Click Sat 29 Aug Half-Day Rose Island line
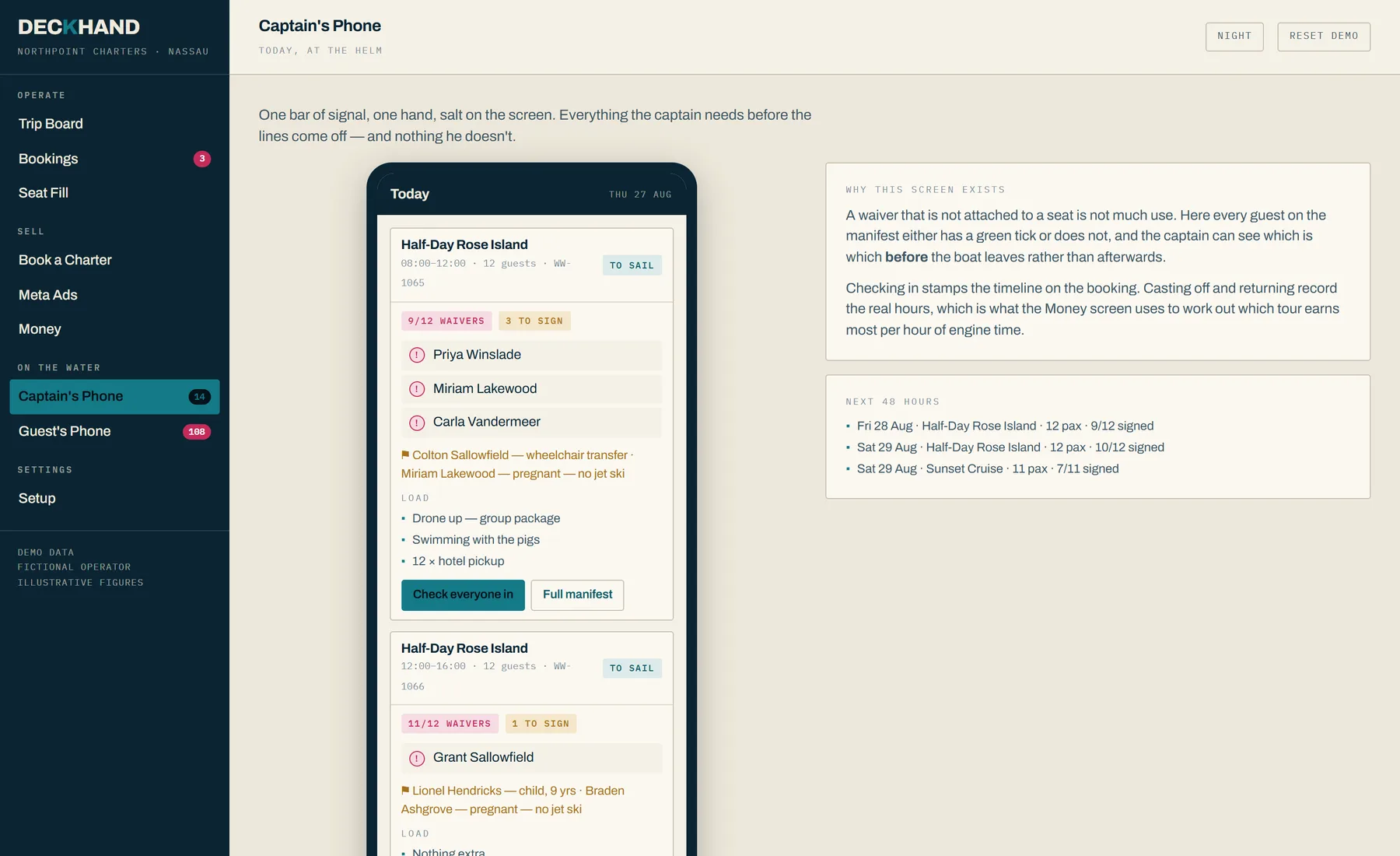Viewport: 1400px width, 856px height. pos(1010,447)
